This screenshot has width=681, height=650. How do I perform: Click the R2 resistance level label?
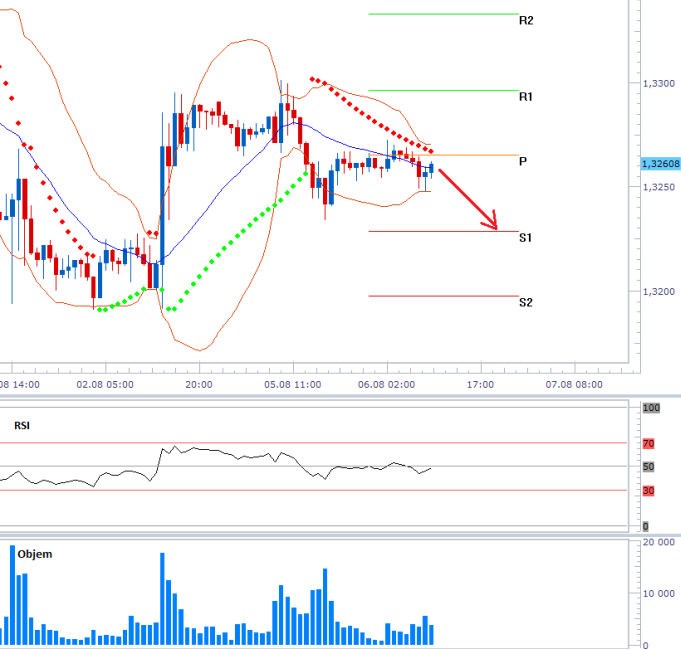click(x=526, y=20)
